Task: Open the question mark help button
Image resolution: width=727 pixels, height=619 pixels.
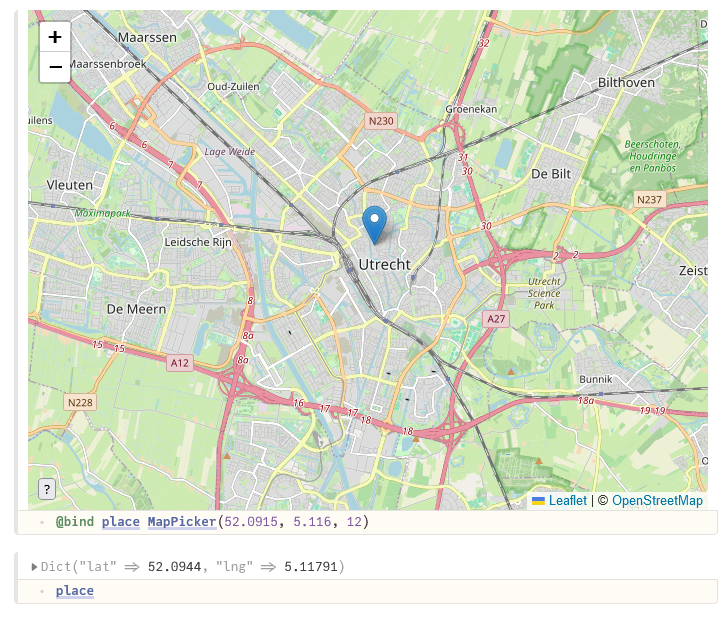Action: (x=47, y=489)
